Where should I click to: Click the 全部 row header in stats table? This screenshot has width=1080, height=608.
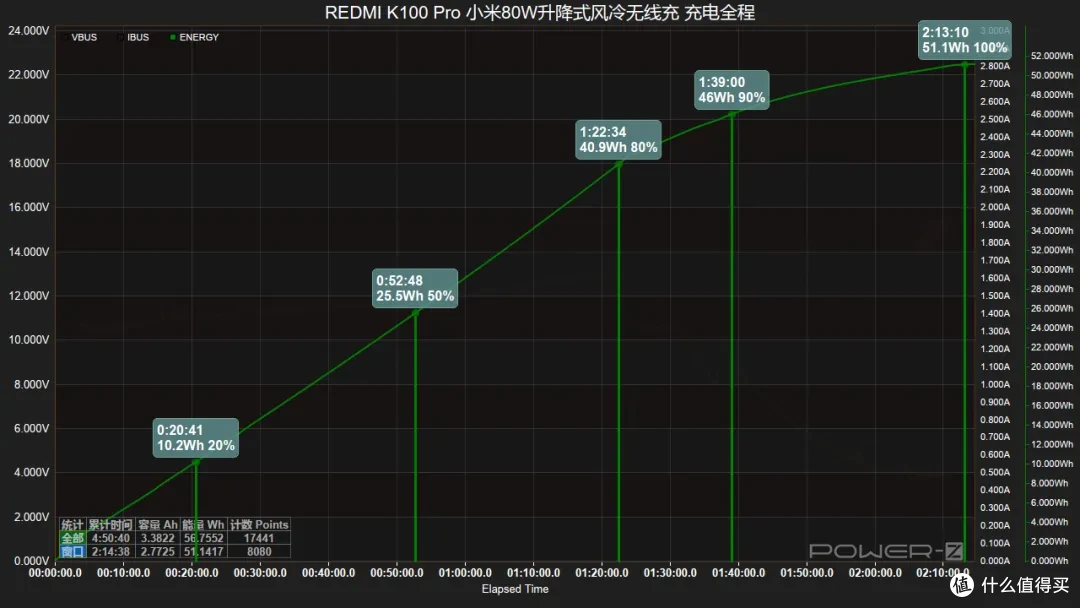coord(72,538)
